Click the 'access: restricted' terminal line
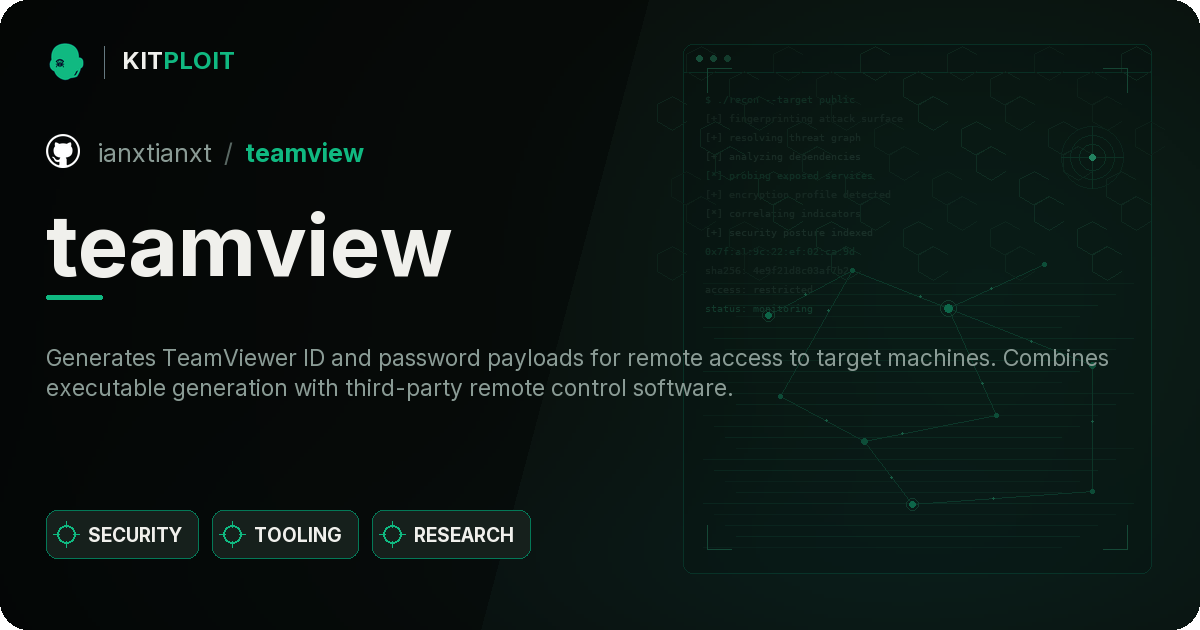Image resolution: width=1200 pixels, height=630 pixels. (759, 290)
